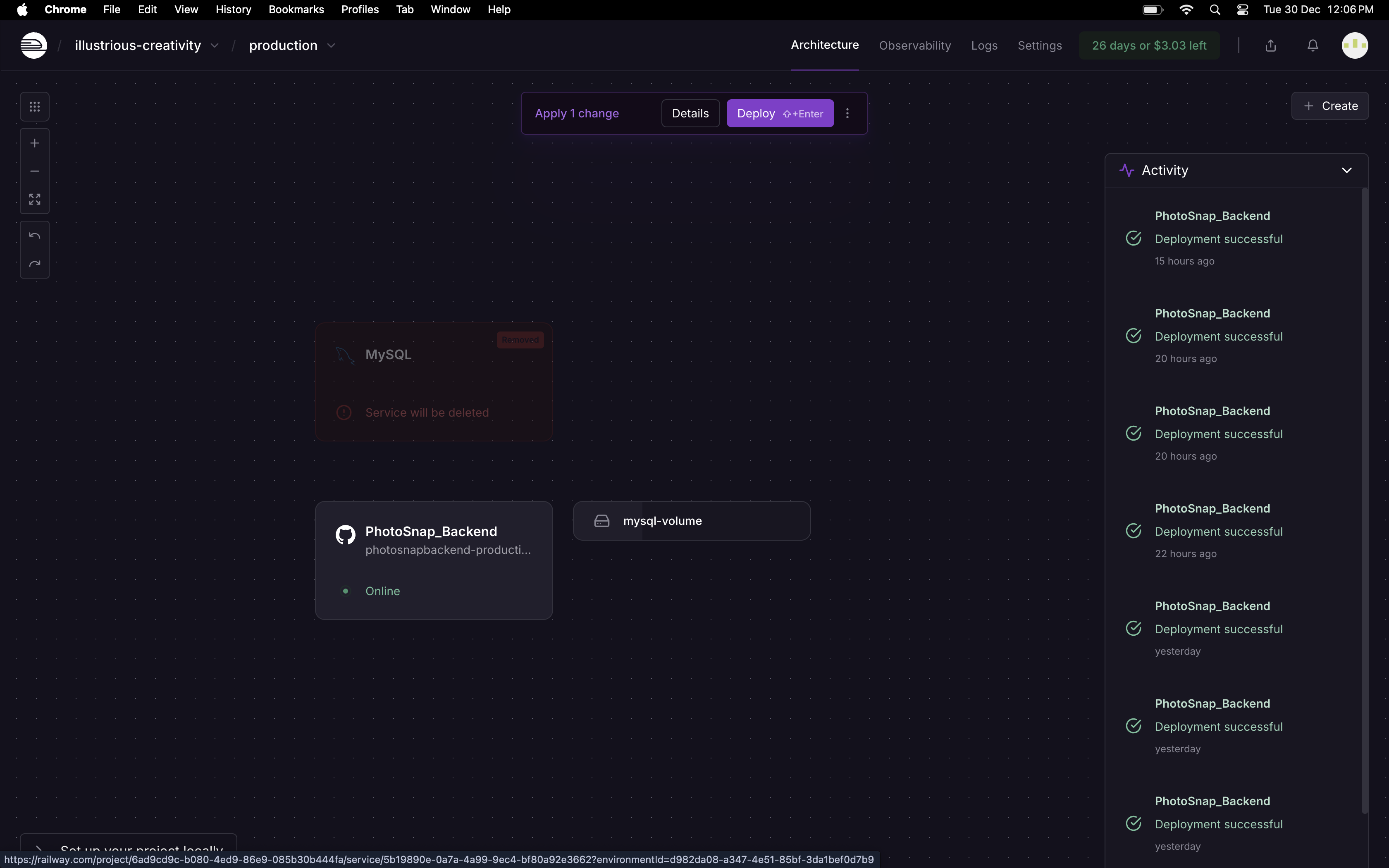The width and height of the screenshot is (1389, 868).
Task: Toggle the canvas grid dots icon
Action: [34, 107]
